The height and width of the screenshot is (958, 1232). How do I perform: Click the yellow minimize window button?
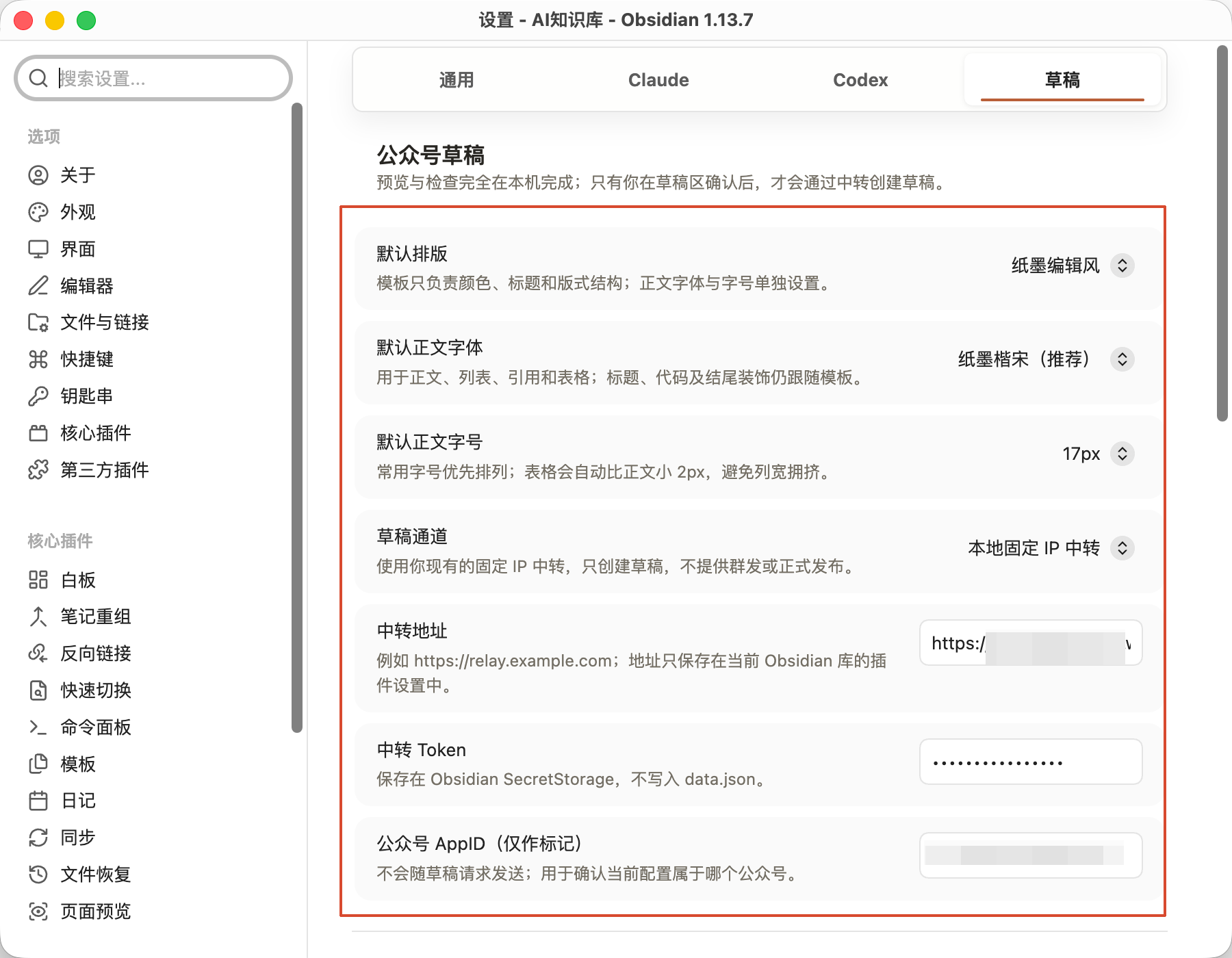(55, 21)
